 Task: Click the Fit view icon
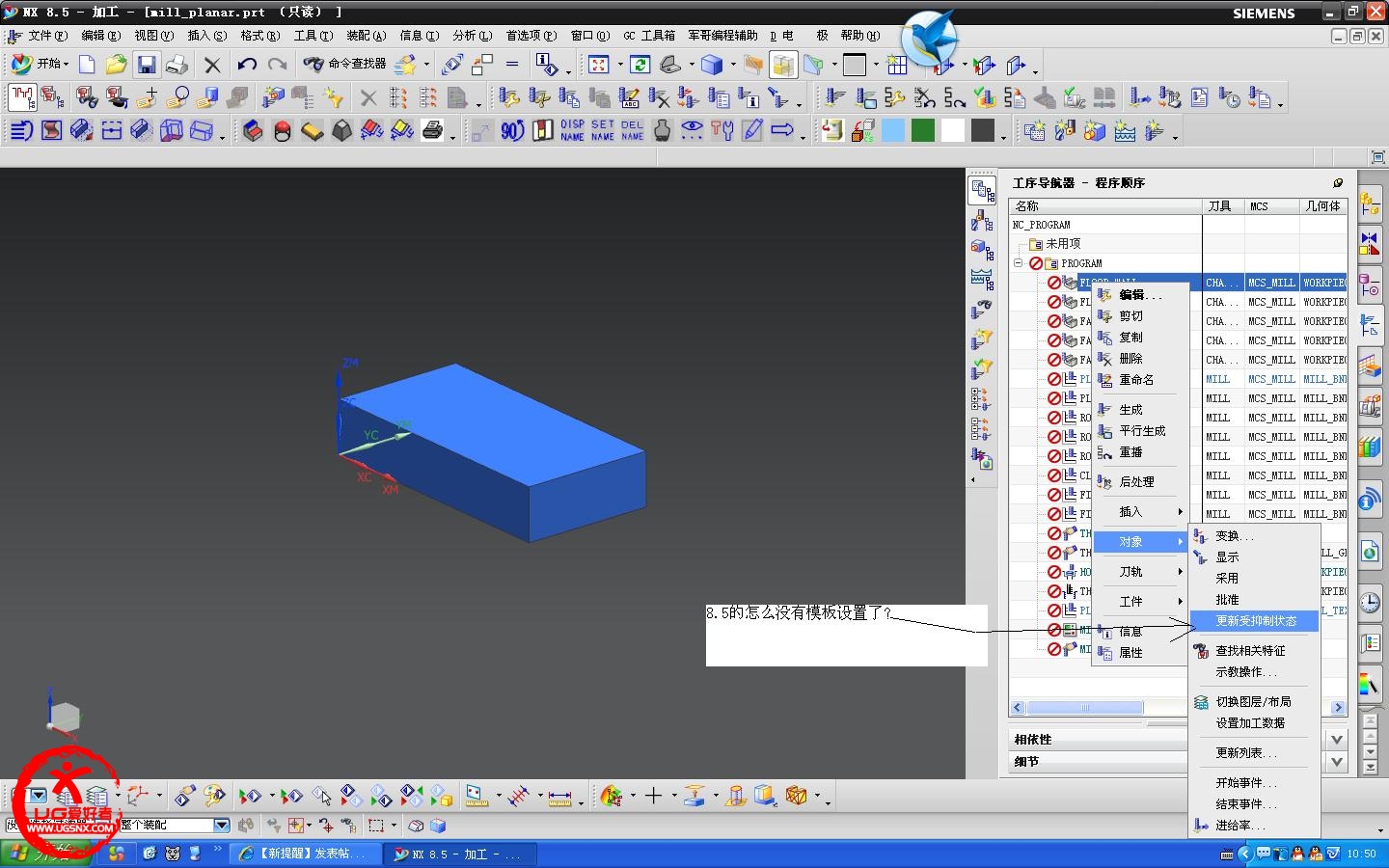point(599,65)
